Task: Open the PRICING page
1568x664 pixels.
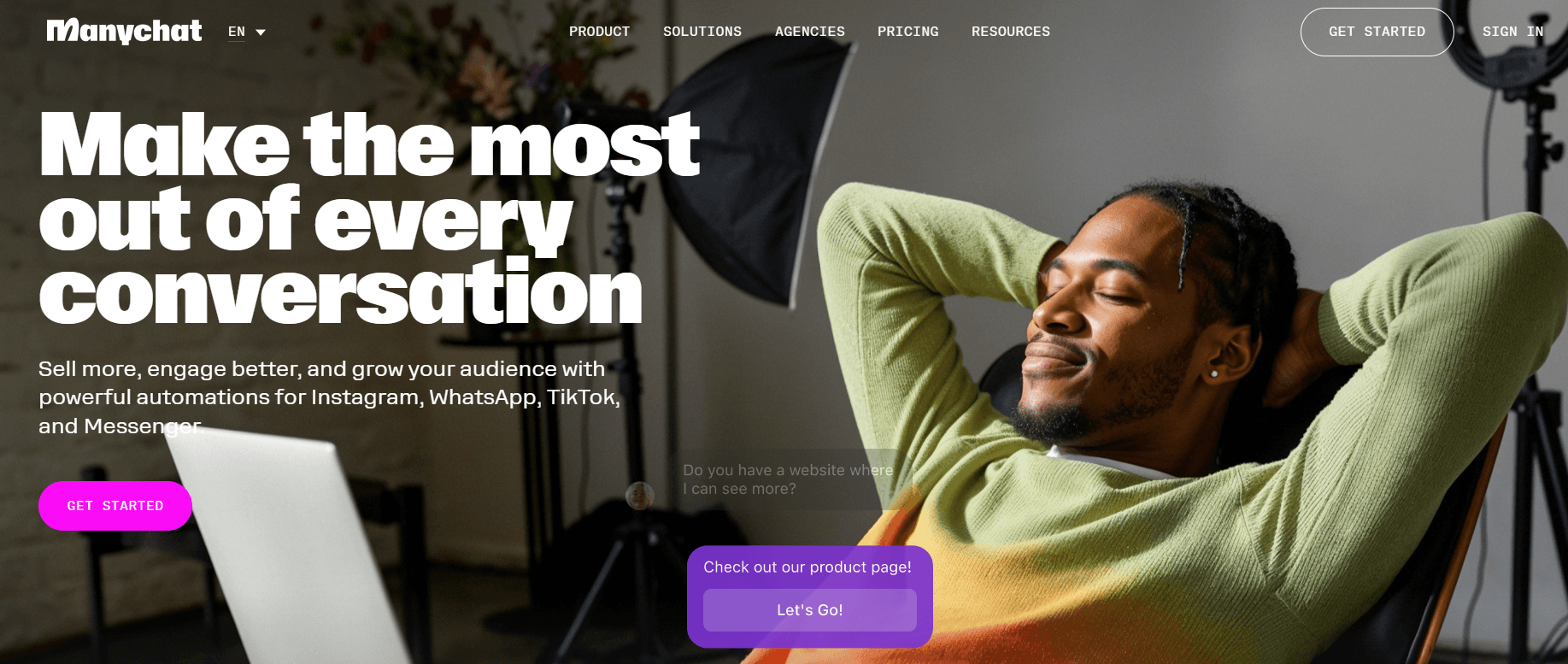Action: click(907, 32)
